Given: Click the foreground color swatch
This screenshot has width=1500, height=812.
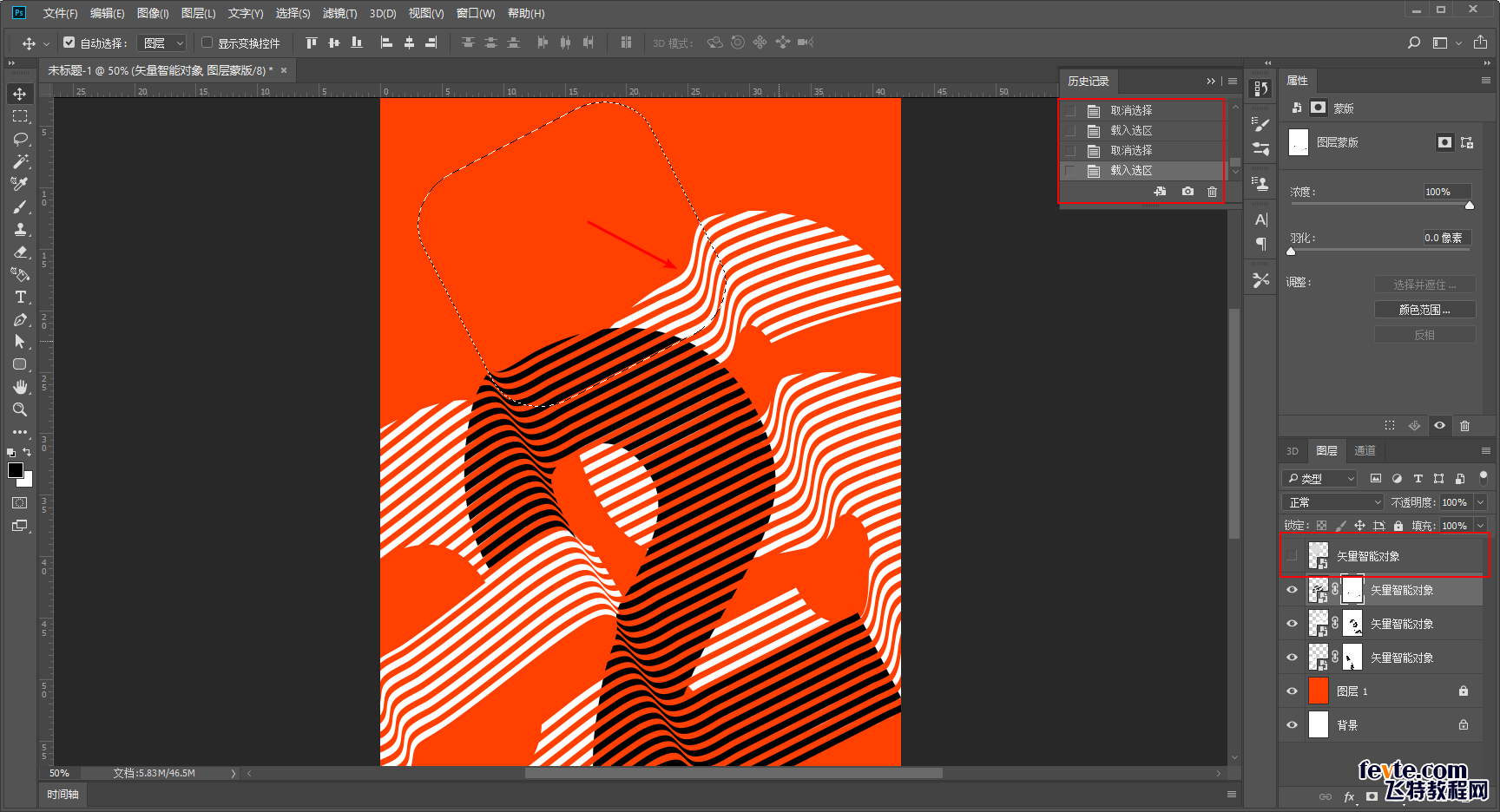Looking at the screenshot, I should pos(16,470).
